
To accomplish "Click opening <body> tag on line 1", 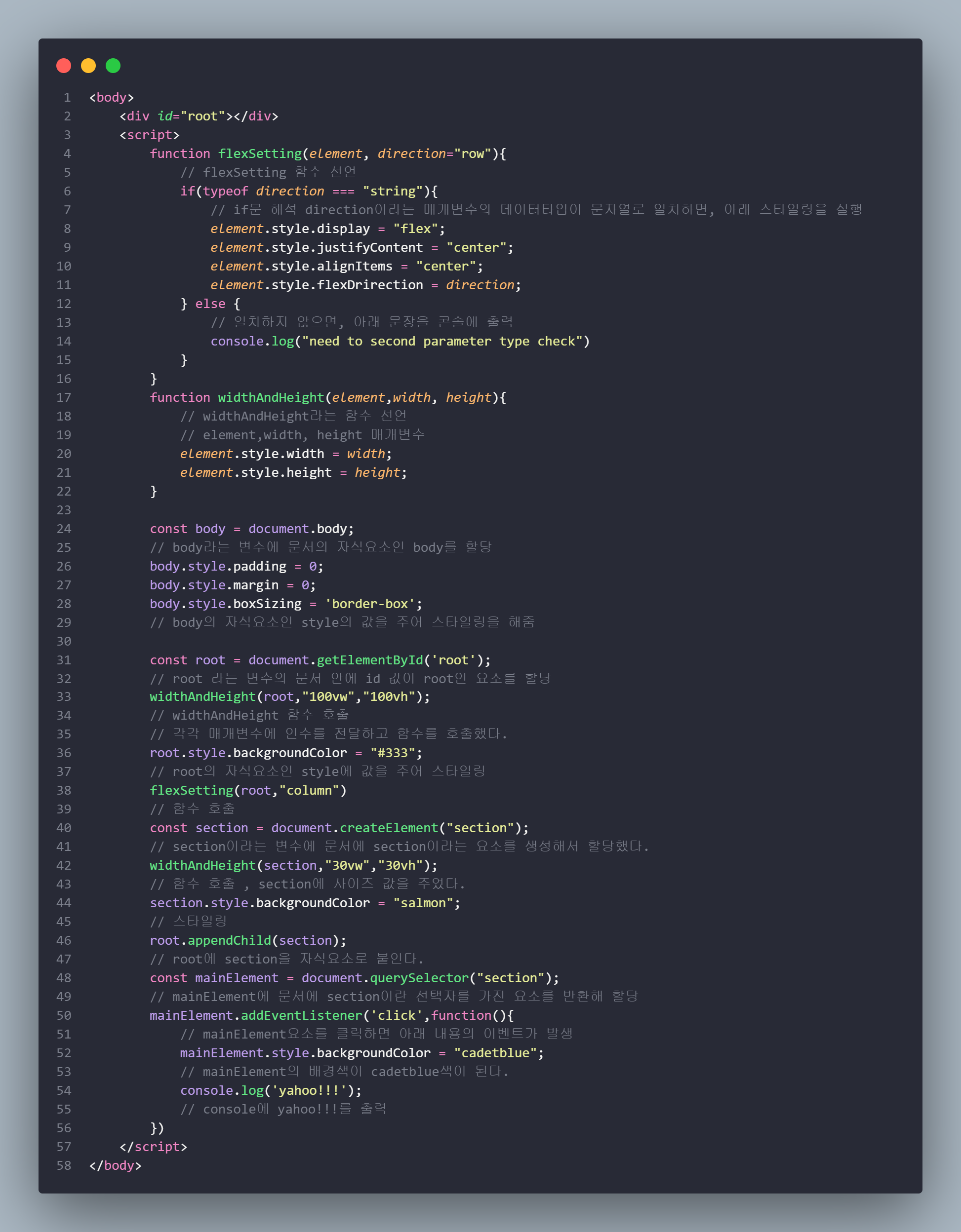I will coord(112,98).
